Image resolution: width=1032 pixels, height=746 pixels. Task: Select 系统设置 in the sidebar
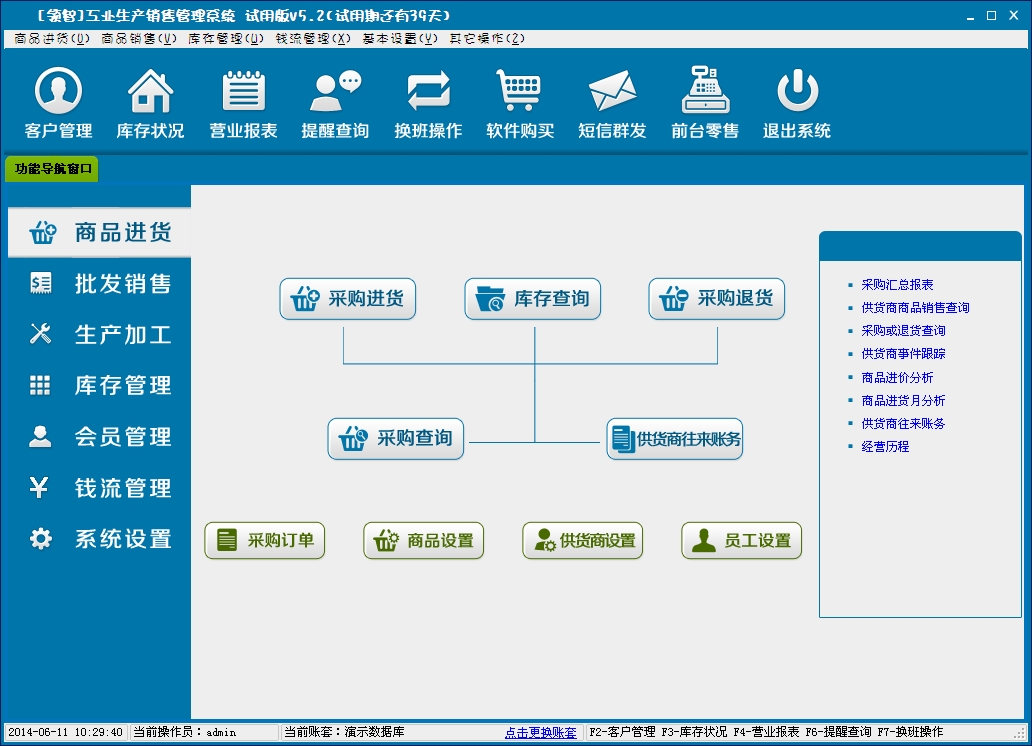pos(98,539)
